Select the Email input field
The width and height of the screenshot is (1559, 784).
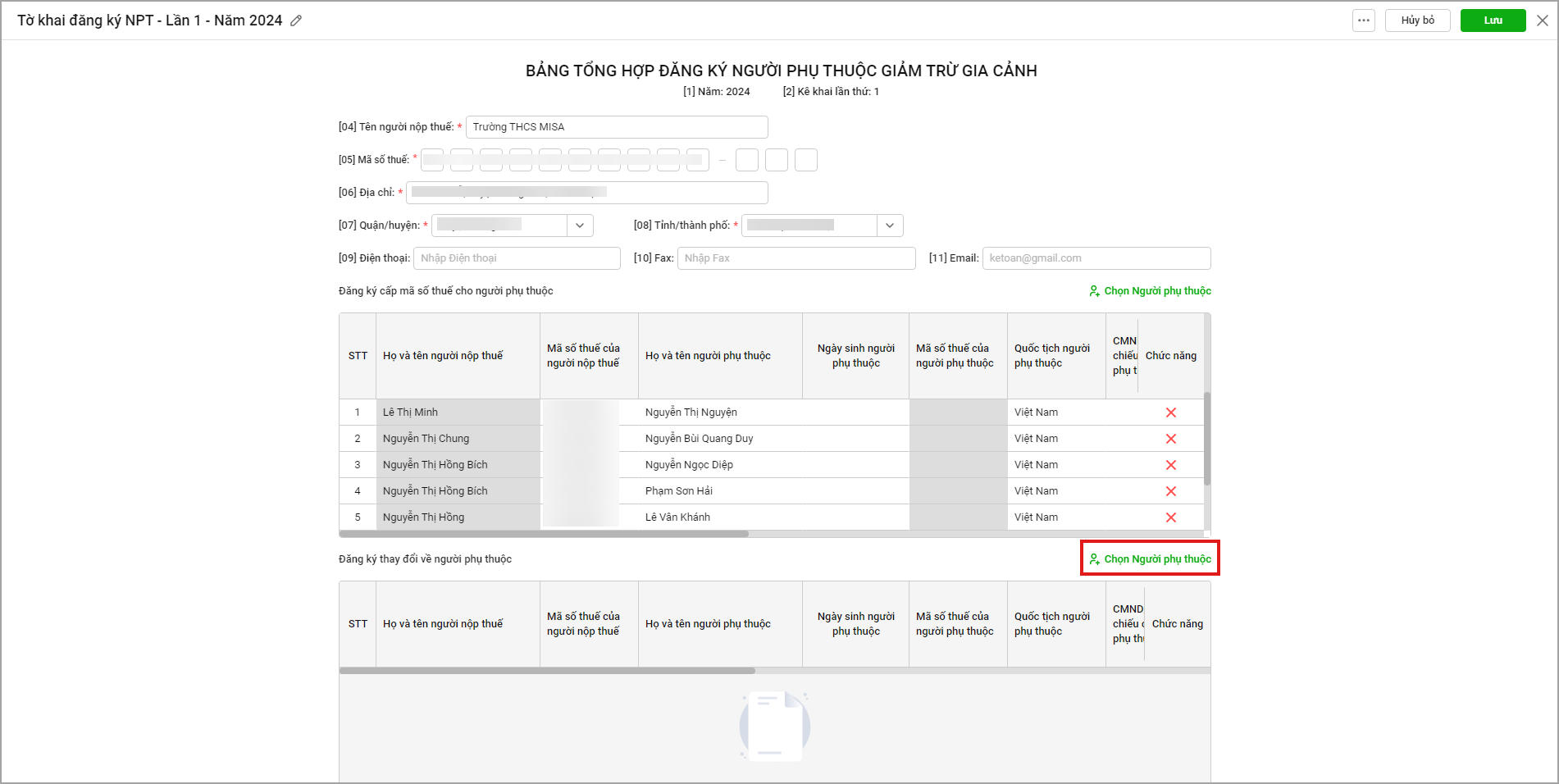[x=1096, y=258]
